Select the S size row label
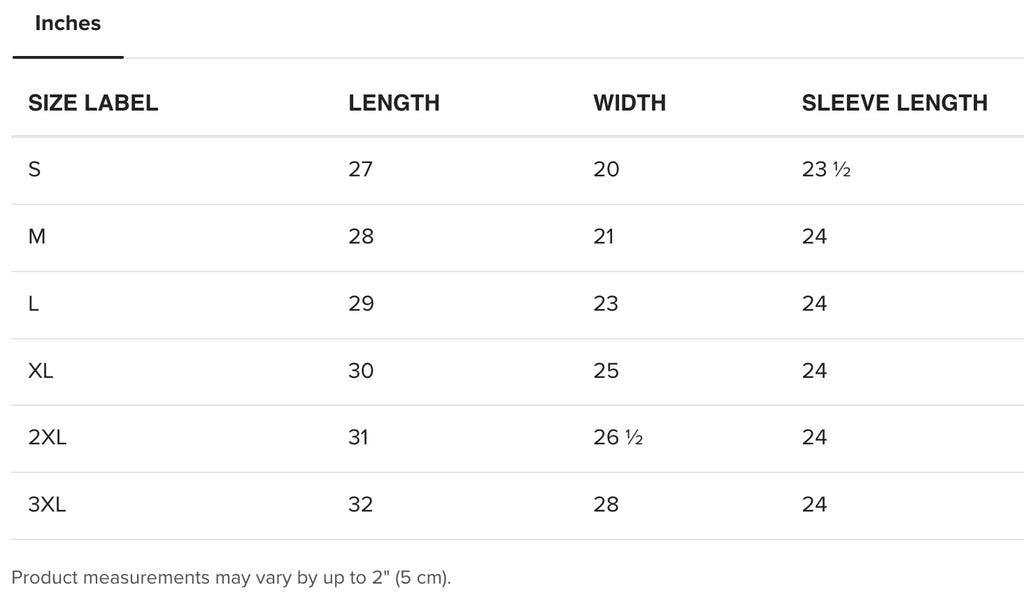Image resolution: width=1024 pixels, height=613 pixels. tap(35, 170)
